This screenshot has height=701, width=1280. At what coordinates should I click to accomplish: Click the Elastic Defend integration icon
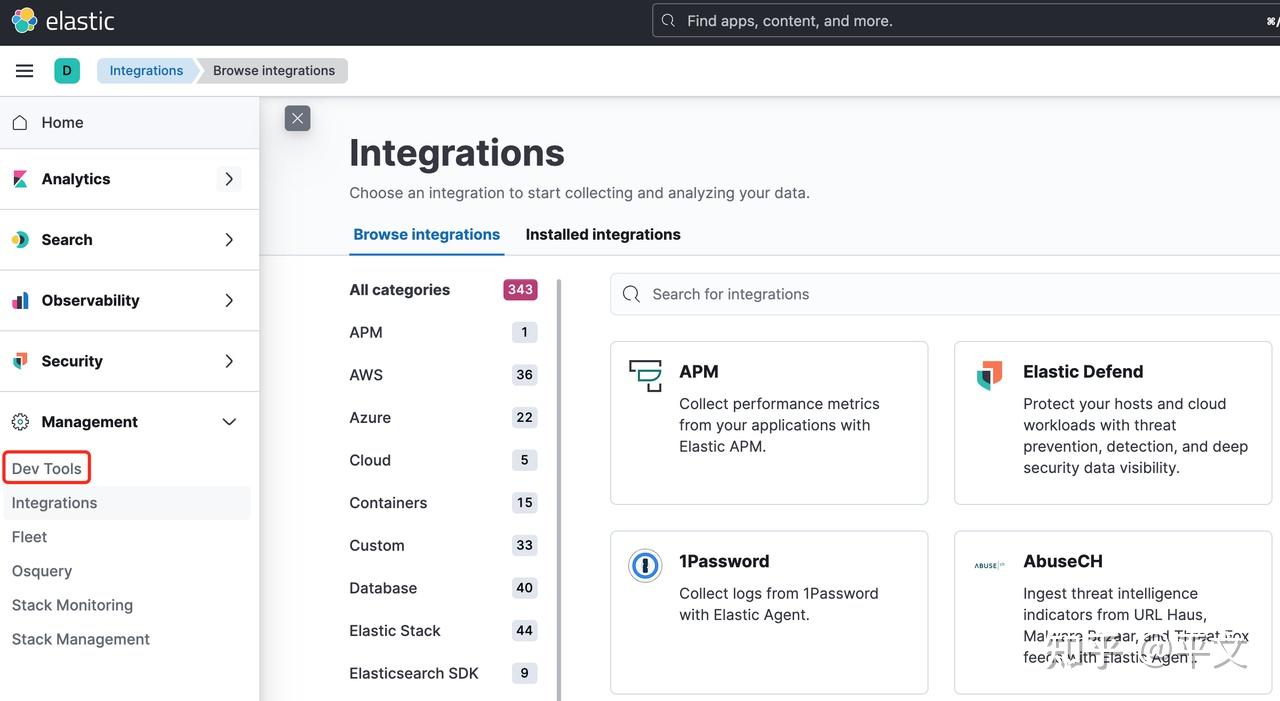click(x=989, y=375)
